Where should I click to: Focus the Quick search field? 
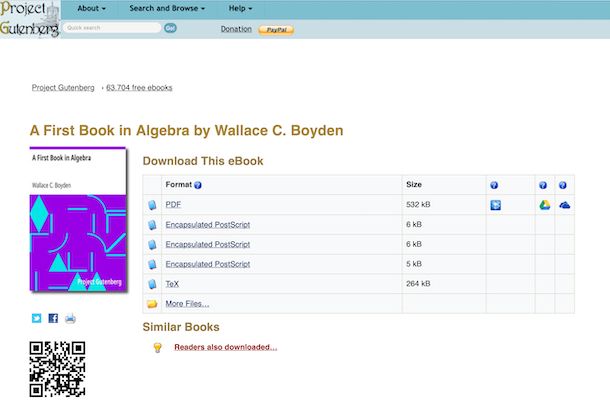coord(110,28)
